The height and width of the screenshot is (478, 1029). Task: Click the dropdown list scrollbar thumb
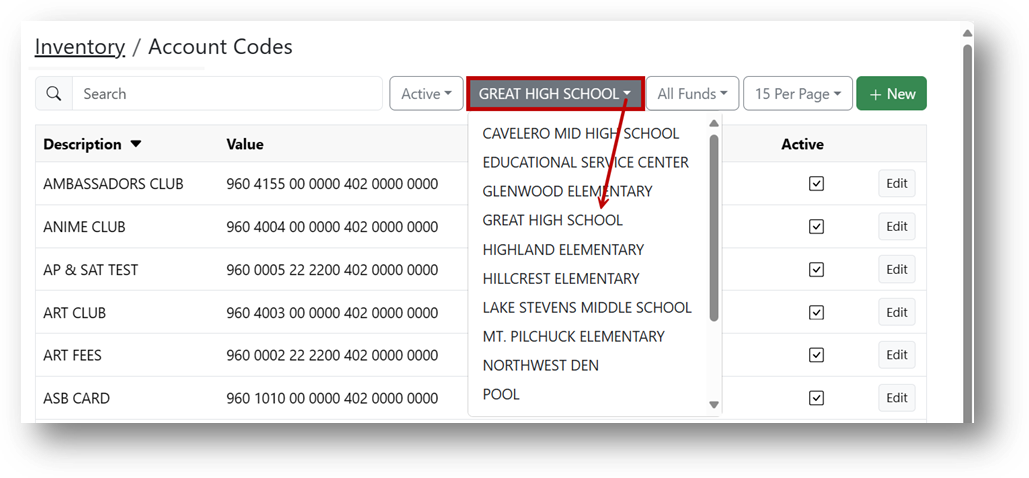pyautogui.click(x=714, y=228)
